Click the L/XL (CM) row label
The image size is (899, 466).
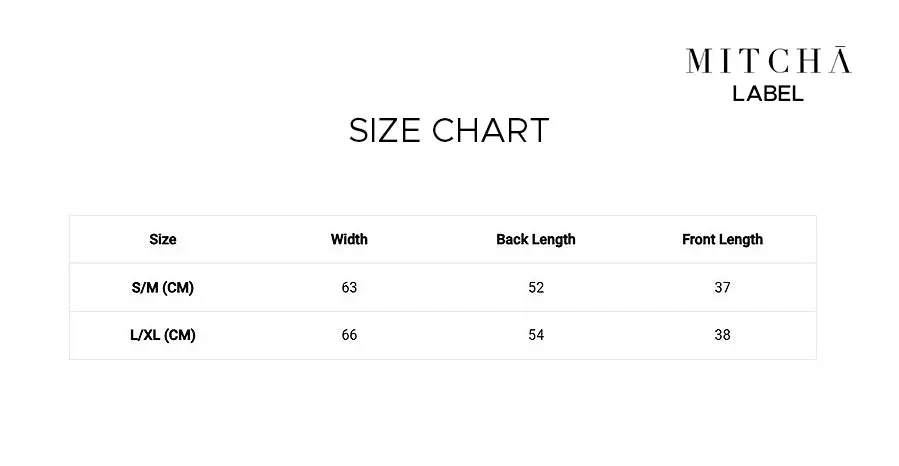coord(163,335)
